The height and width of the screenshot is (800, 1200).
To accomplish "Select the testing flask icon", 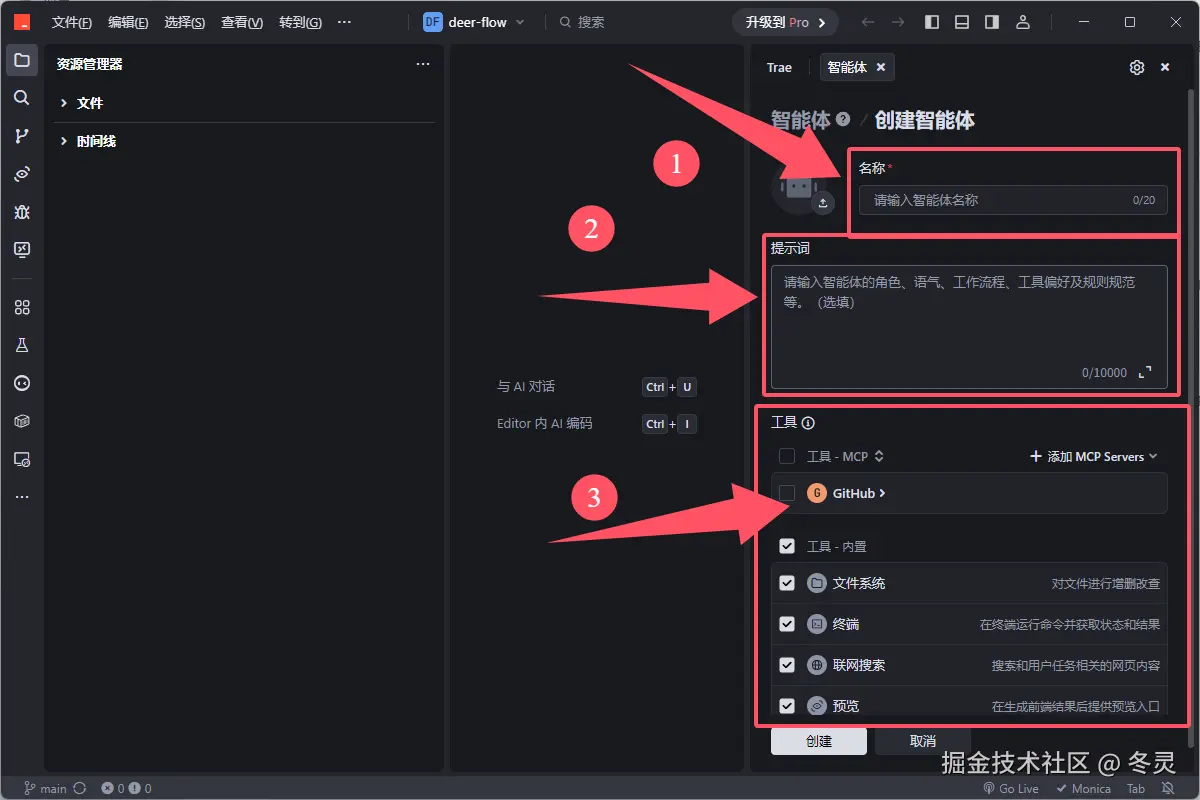I will tap(22, 345).
